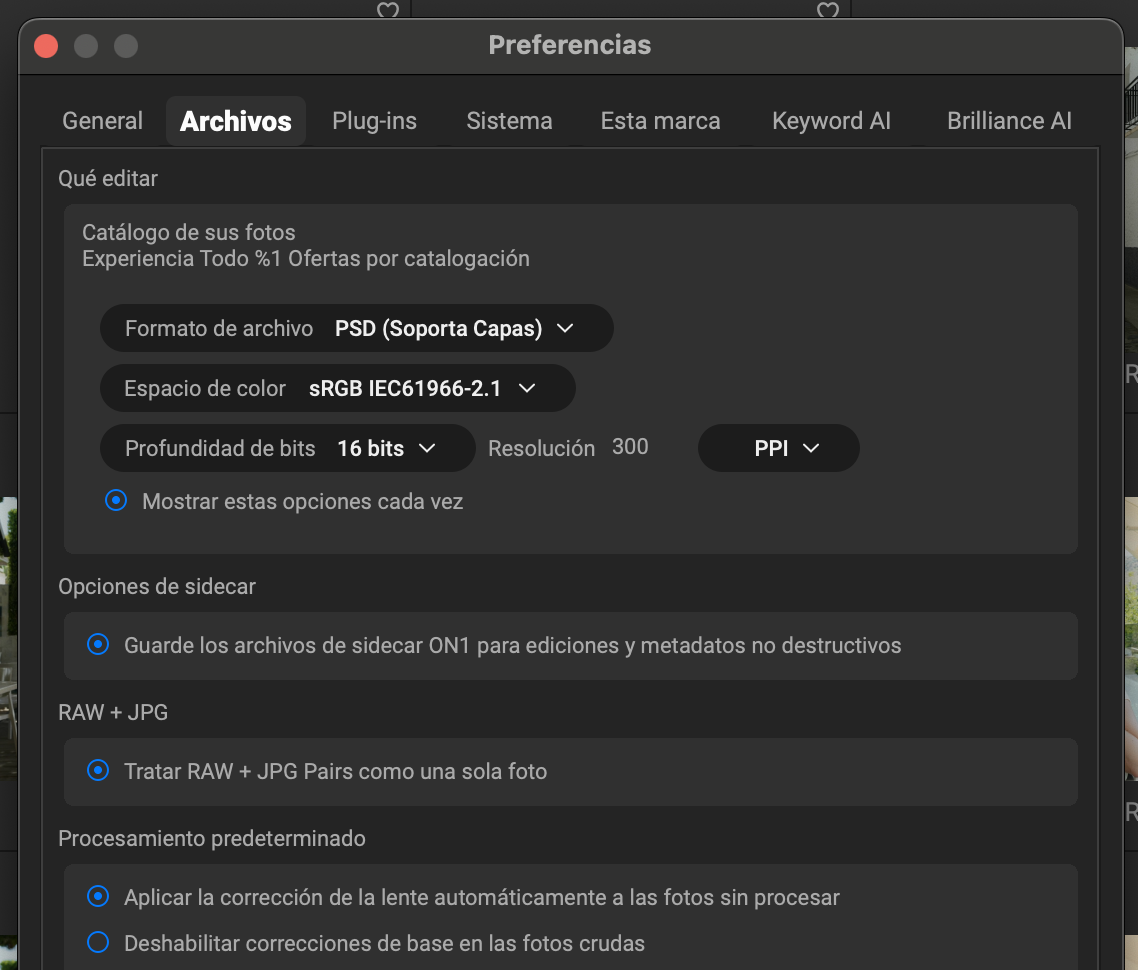Open the Esta marca tab
Image resolution: width=1138 pixels, height=970 pixels.
coord(660,121)
